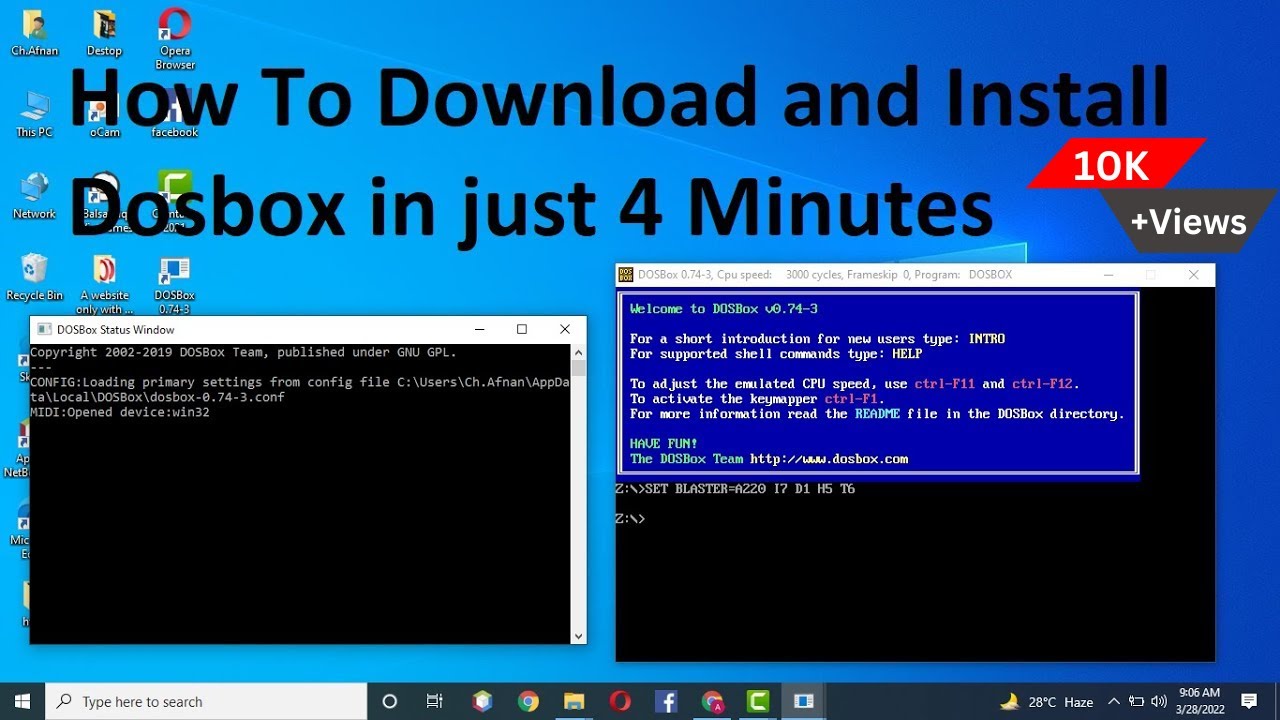Minimize the DOSBox 0.74-3 emulator window

click(1108, 274)
